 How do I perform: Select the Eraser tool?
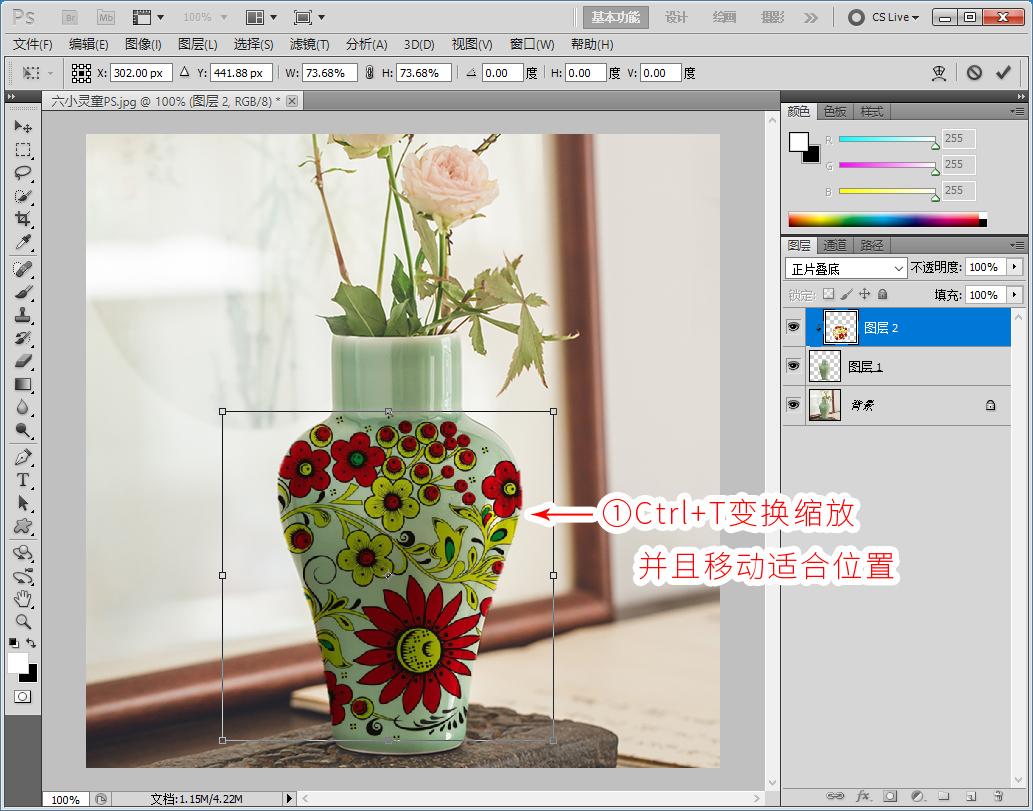coord(23,361)
